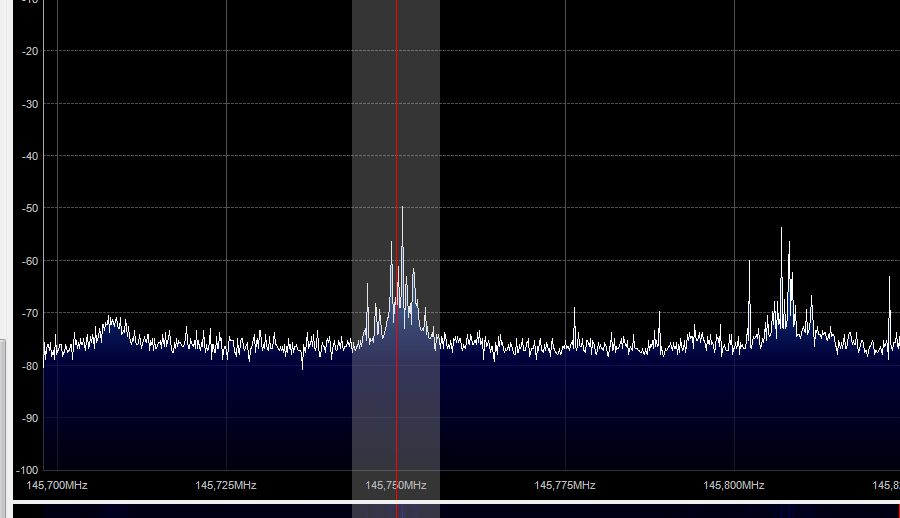
Task: Click the -50 dB scale label
Action: tap(30, 208)
